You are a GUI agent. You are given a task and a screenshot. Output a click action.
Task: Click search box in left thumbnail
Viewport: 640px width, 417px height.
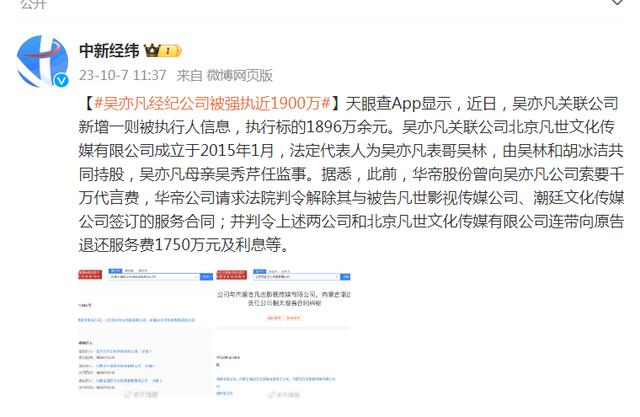pos(154,277)
